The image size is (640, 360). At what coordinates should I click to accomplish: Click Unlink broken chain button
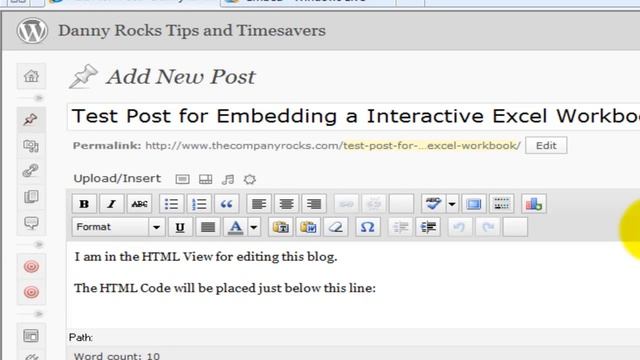click(374, 204)
